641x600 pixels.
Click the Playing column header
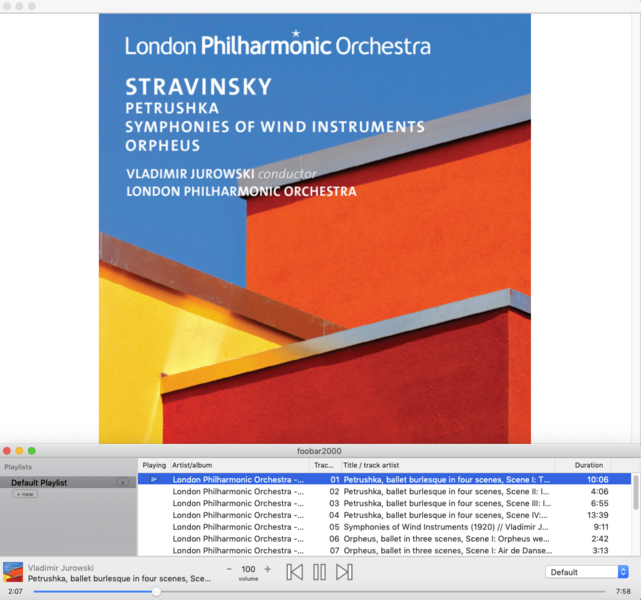[154, 465]
